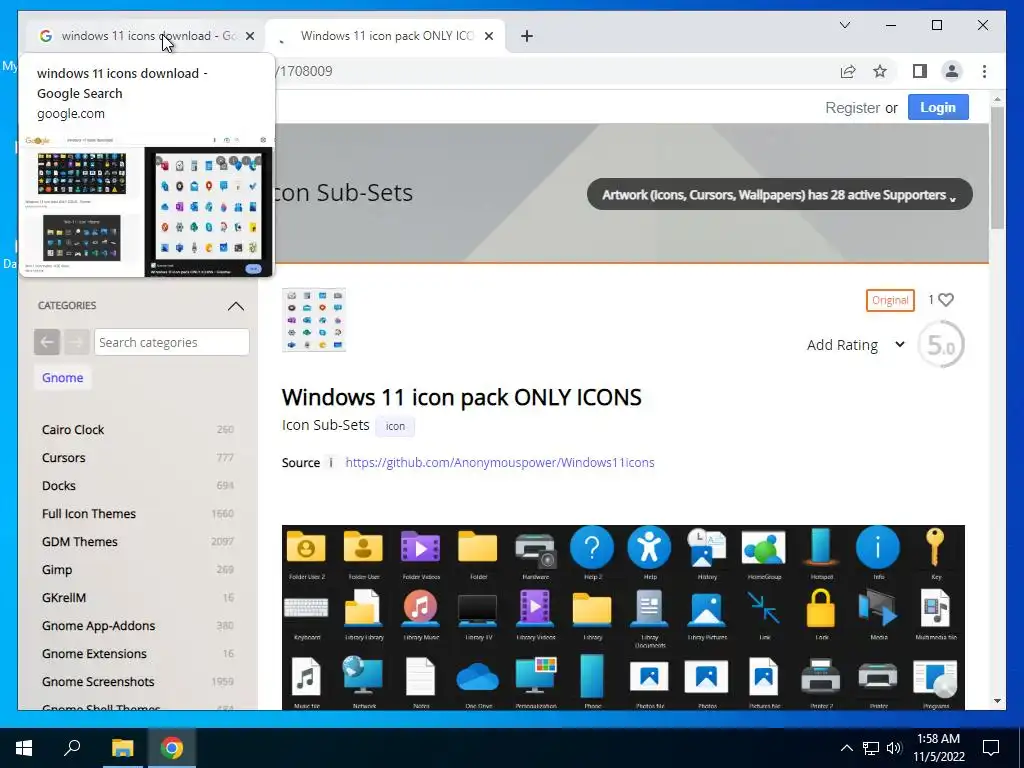Click the Network icon in the preview image

(363, 676)
